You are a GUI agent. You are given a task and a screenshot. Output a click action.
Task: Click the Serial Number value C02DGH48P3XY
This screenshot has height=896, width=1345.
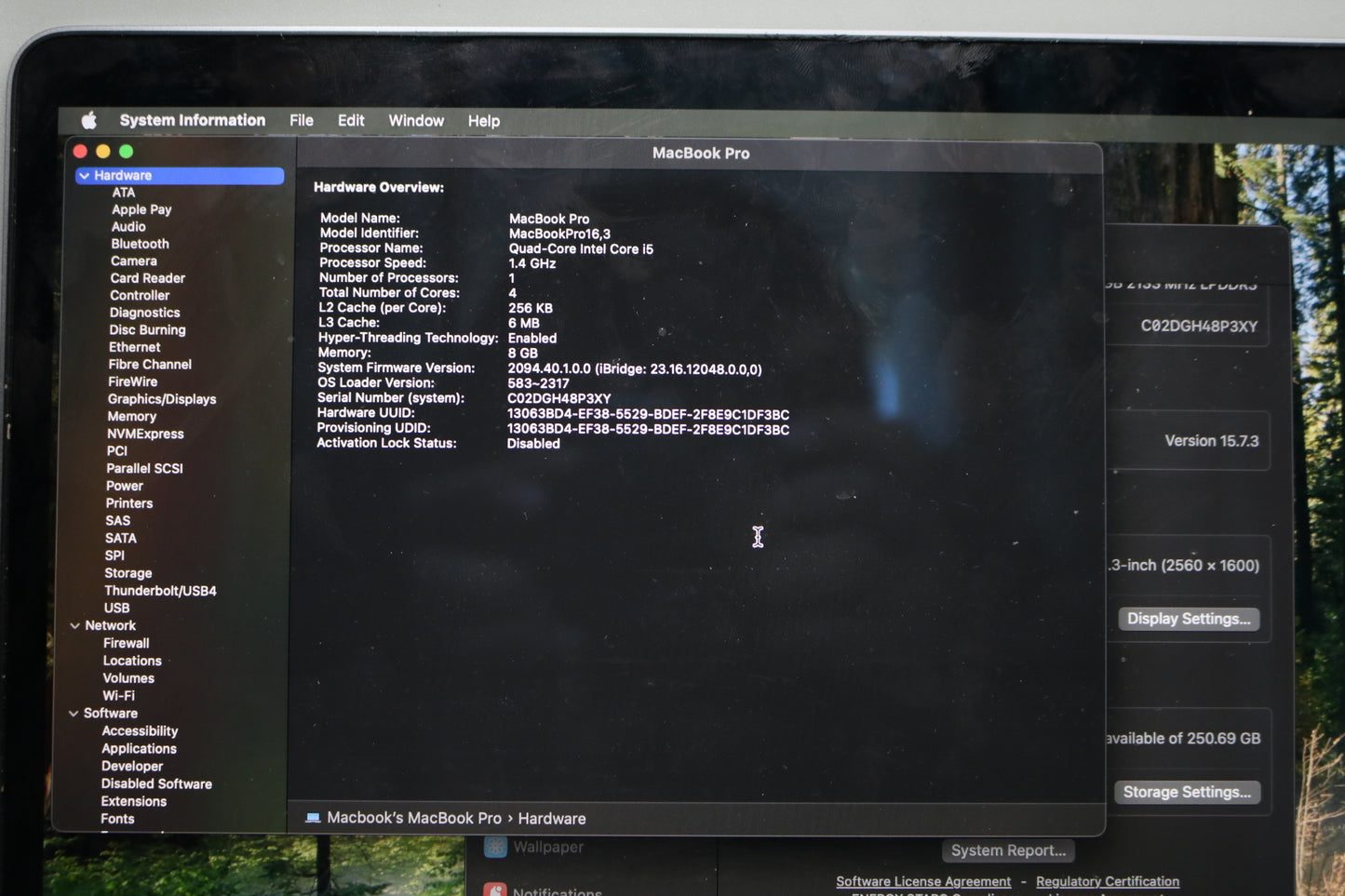[558, 398]
